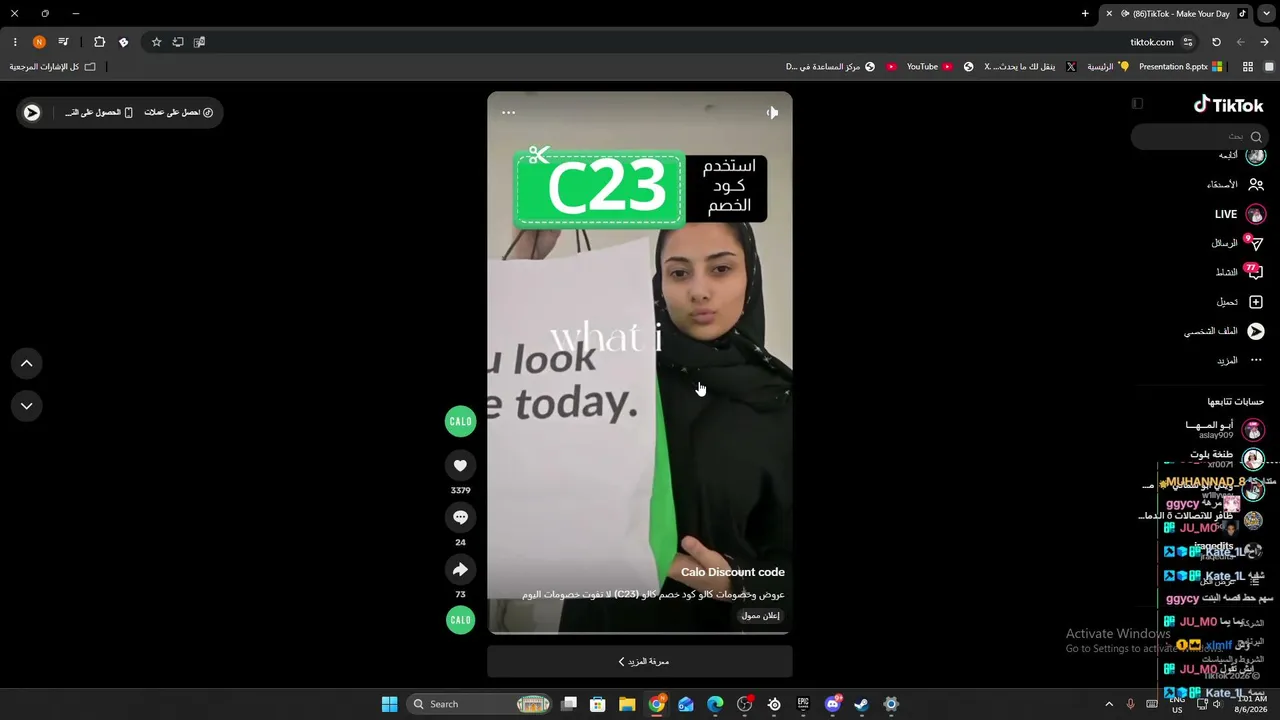
Task: Click the Chrome profile avatar N
Action: (x=39, y=42)
